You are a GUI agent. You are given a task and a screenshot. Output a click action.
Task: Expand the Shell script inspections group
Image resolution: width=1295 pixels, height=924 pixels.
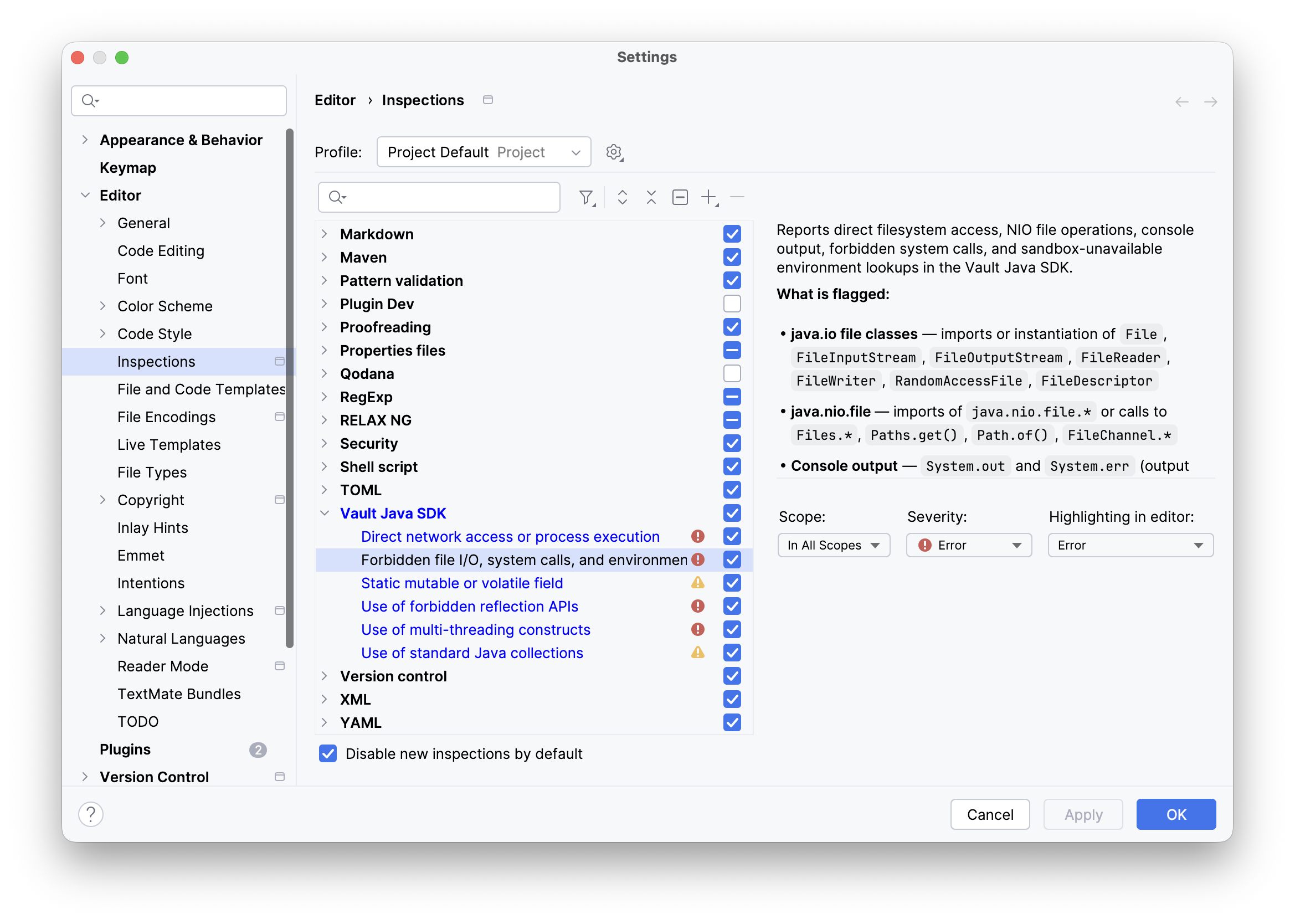pyautogui.click(x=325, y=466)
